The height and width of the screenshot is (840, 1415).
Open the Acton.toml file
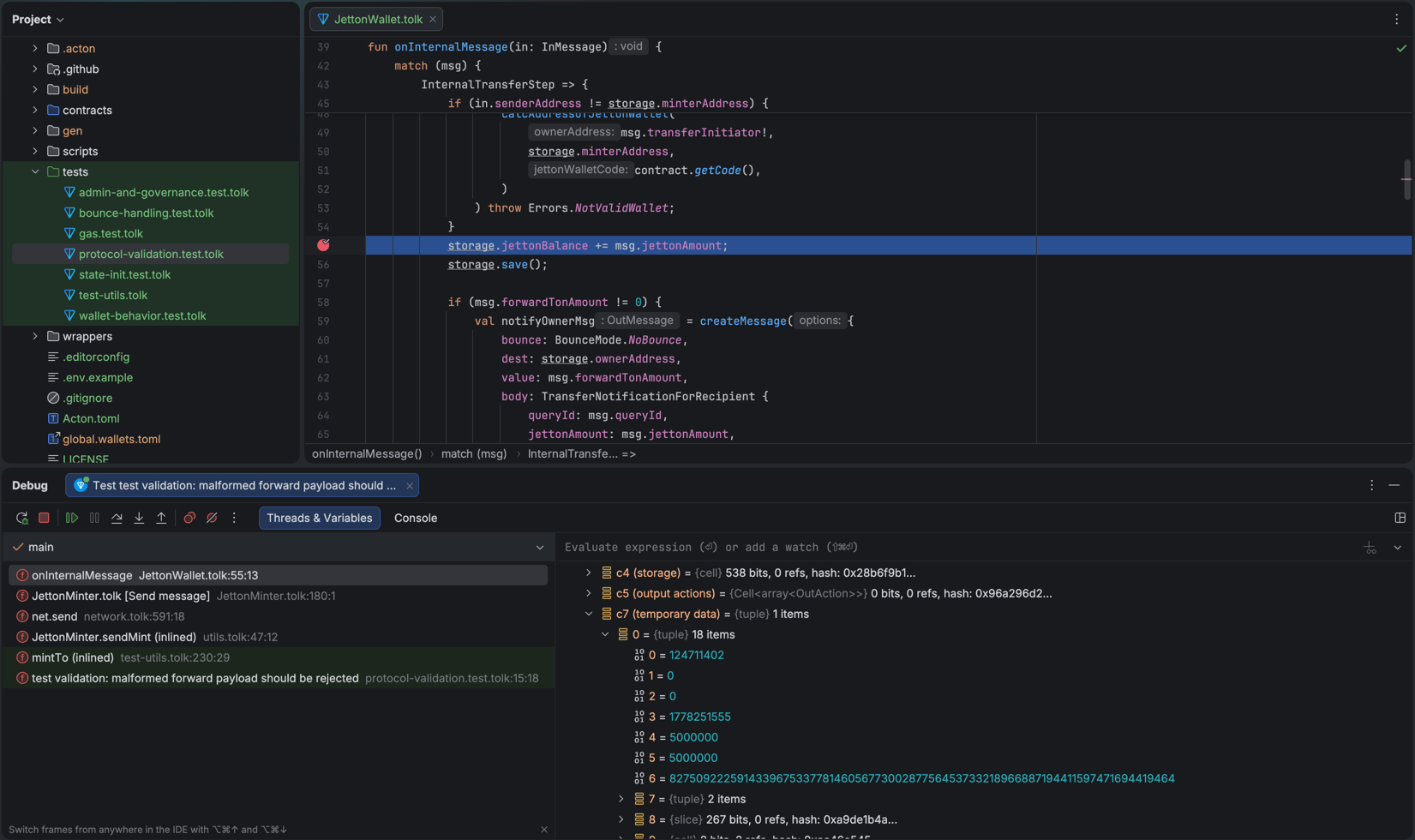[x=90, y=418]
